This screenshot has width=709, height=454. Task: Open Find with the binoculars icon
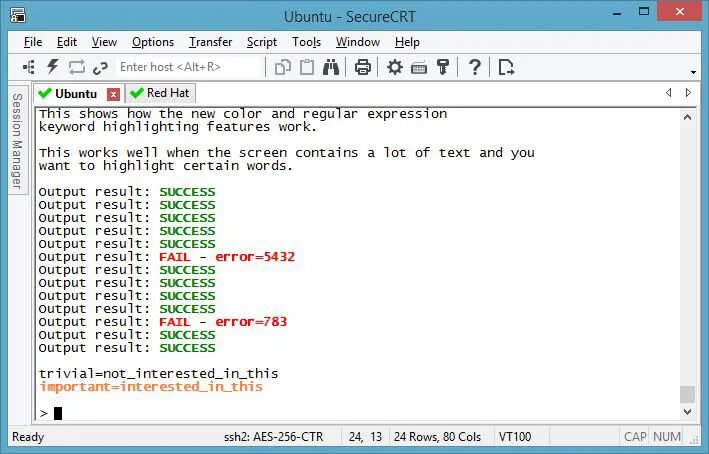(x=331, y=67)
